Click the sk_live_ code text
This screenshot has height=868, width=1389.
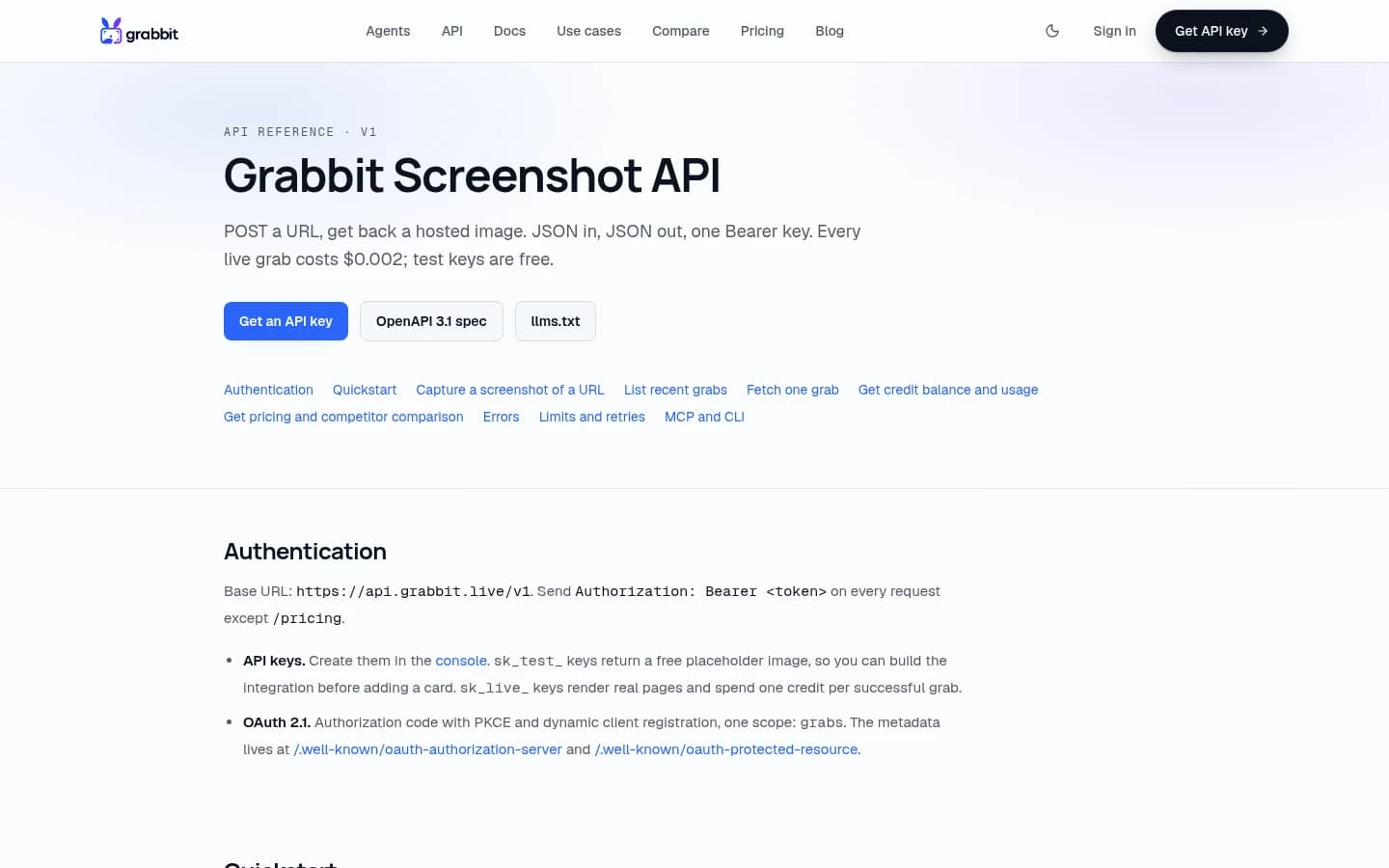pos(495,688)
